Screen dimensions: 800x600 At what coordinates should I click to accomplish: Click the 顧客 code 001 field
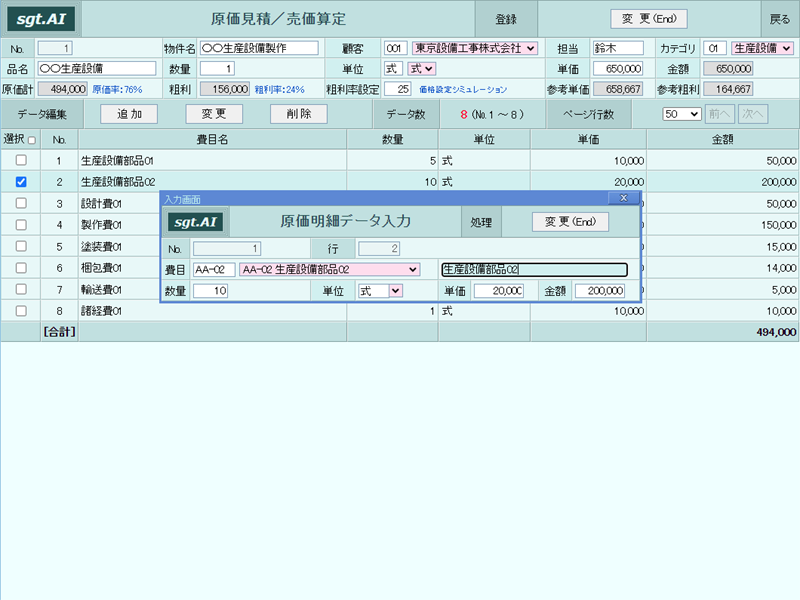[x=395, y=48]
